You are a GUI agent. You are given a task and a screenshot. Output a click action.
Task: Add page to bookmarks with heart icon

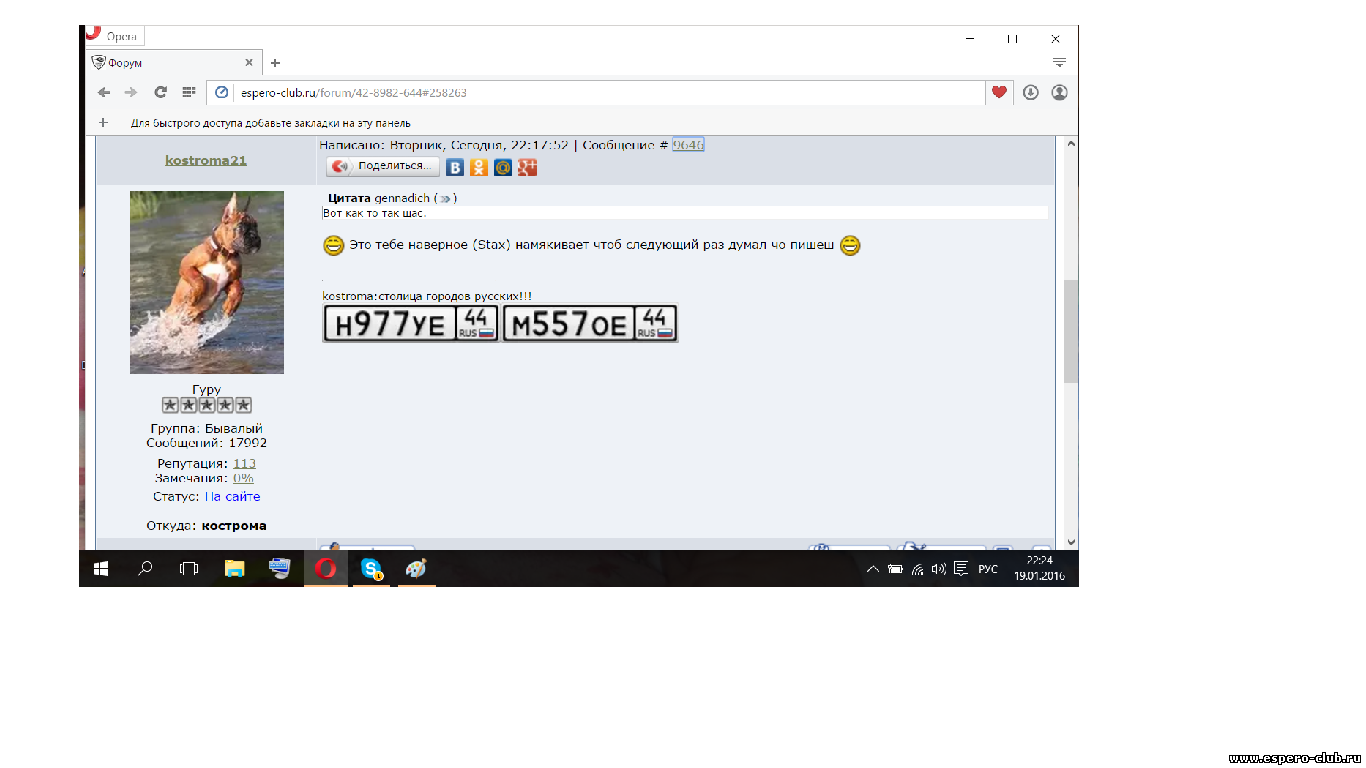coord(998,92)
